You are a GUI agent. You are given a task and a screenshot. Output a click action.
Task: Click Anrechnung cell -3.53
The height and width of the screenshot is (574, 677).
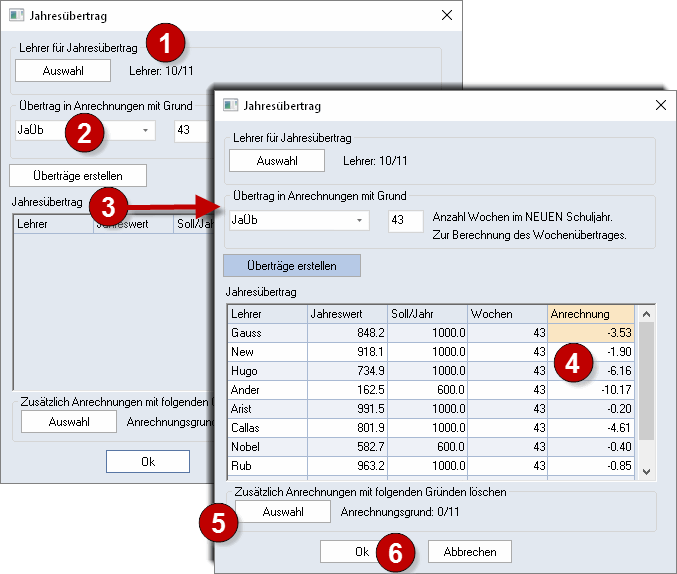591,333
